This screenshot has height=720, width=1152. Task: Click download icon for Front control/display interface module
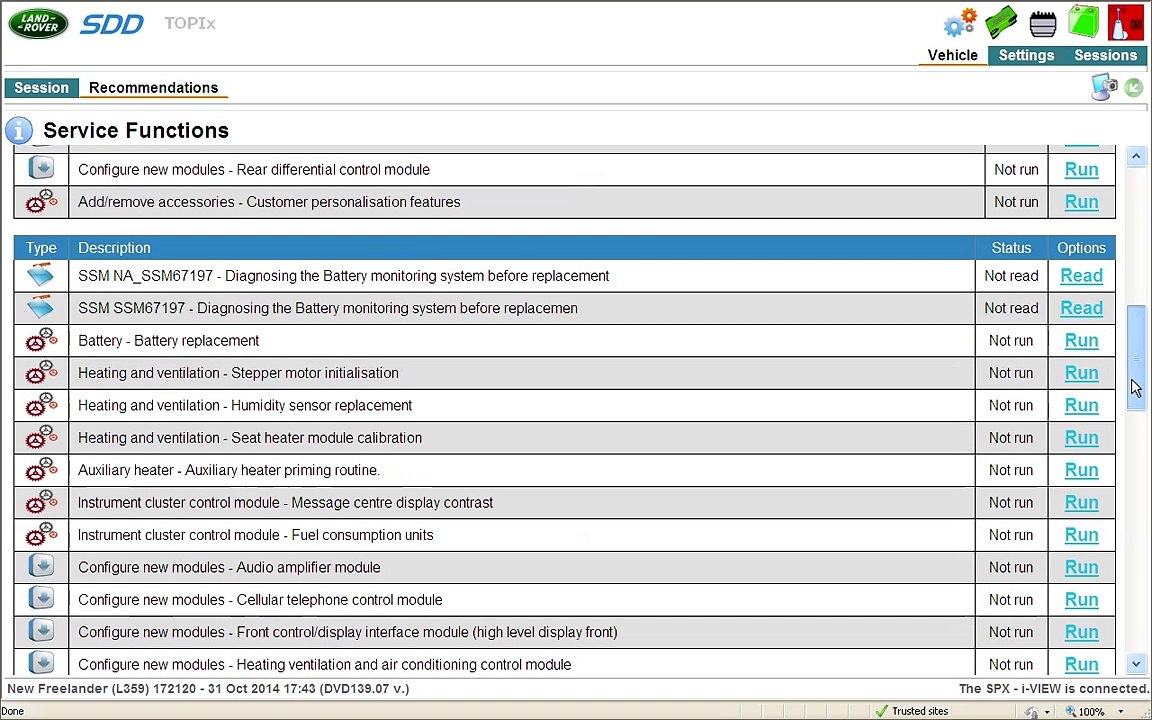click(x=42, y=632)
